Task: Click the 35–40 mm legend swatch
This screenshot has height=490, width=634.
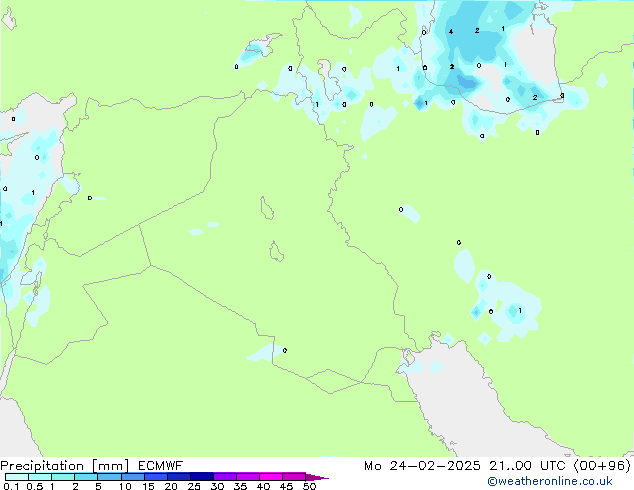Action: coord(248,477)
